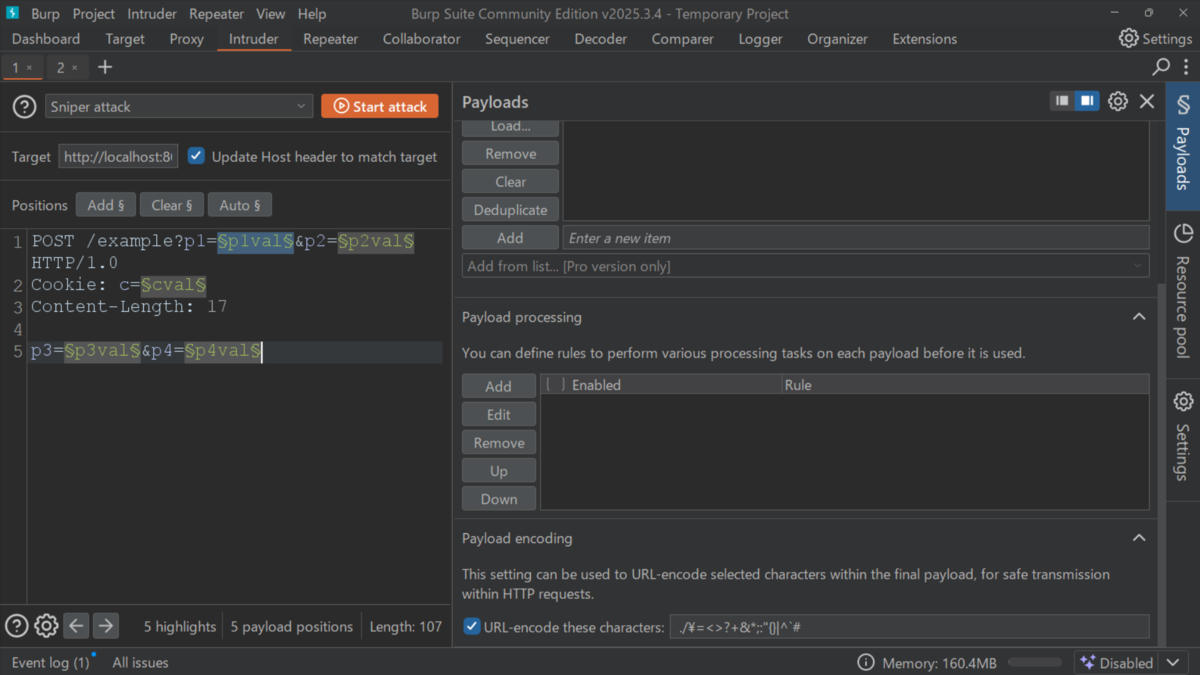1200x675 pixels.
Task: Click the search magnifier icon
Action: click(1160, 67)
